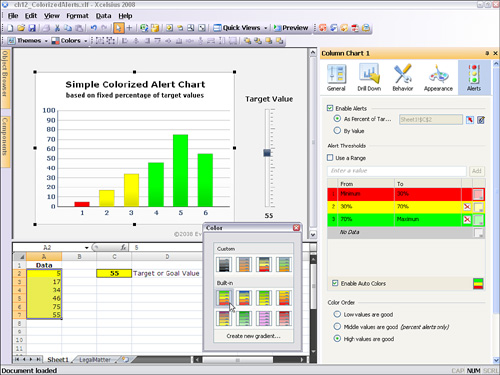The width and height of the screenshot is (500, 375).
Task: Delete the green 70%-Maximum threshold row
Action: (467, 219)
